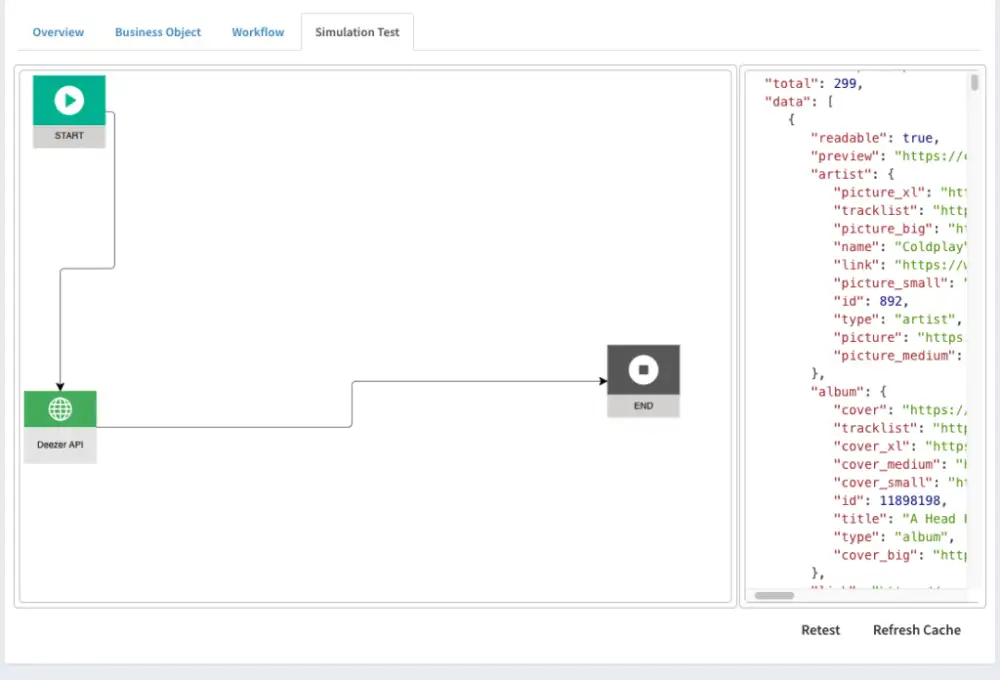The width and height of the screenshot is (1000, 680).
Task: Click the "total": 299 line in JSON
Action: tap(813, 84)
